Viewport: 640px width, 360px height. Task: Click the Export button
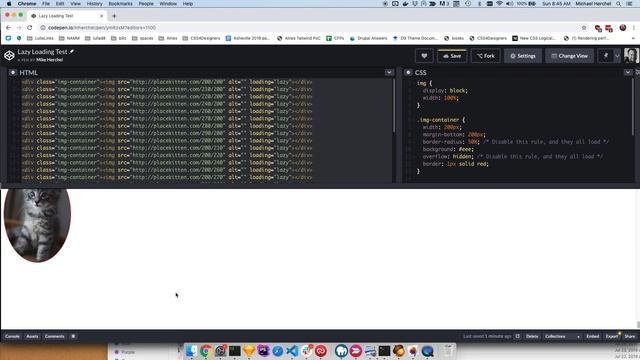[x=612, y=336]
